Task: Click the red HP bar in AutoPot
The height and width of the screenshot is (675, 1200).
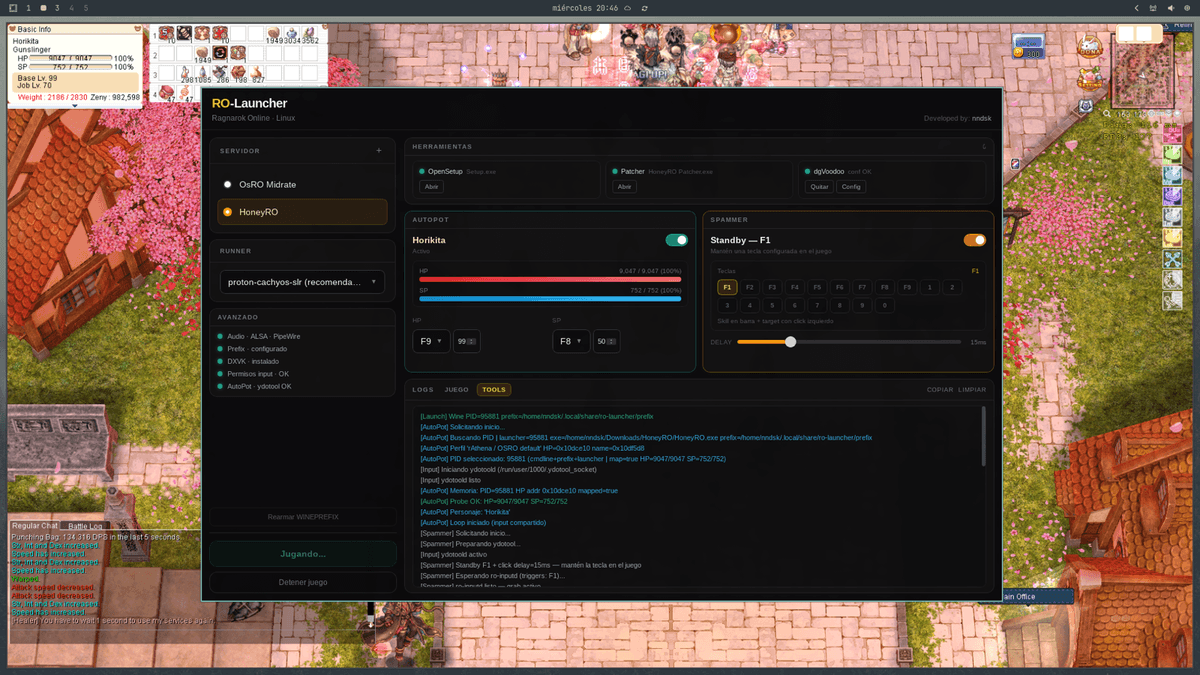Action: point(550,279)
